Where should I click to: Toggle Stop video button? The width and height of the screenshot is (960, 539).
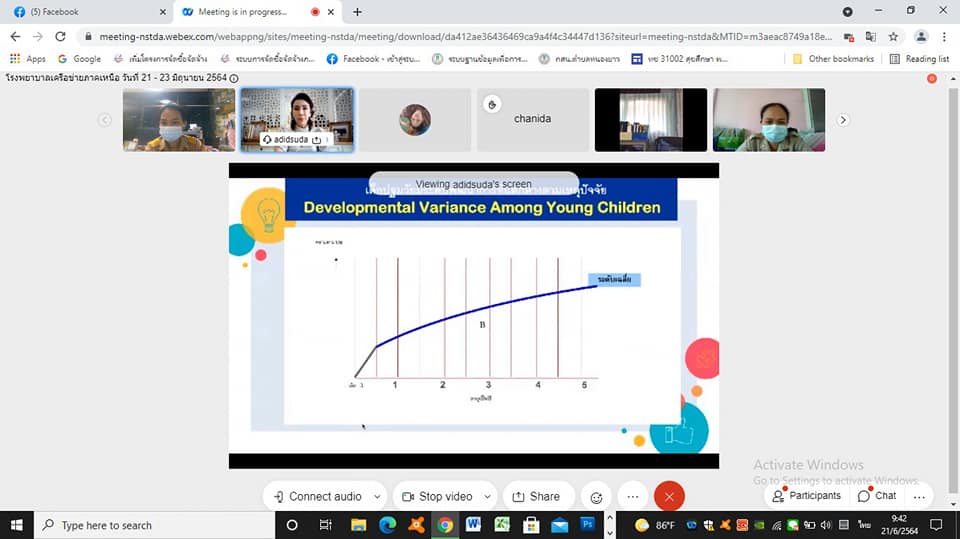click(437, 497)
